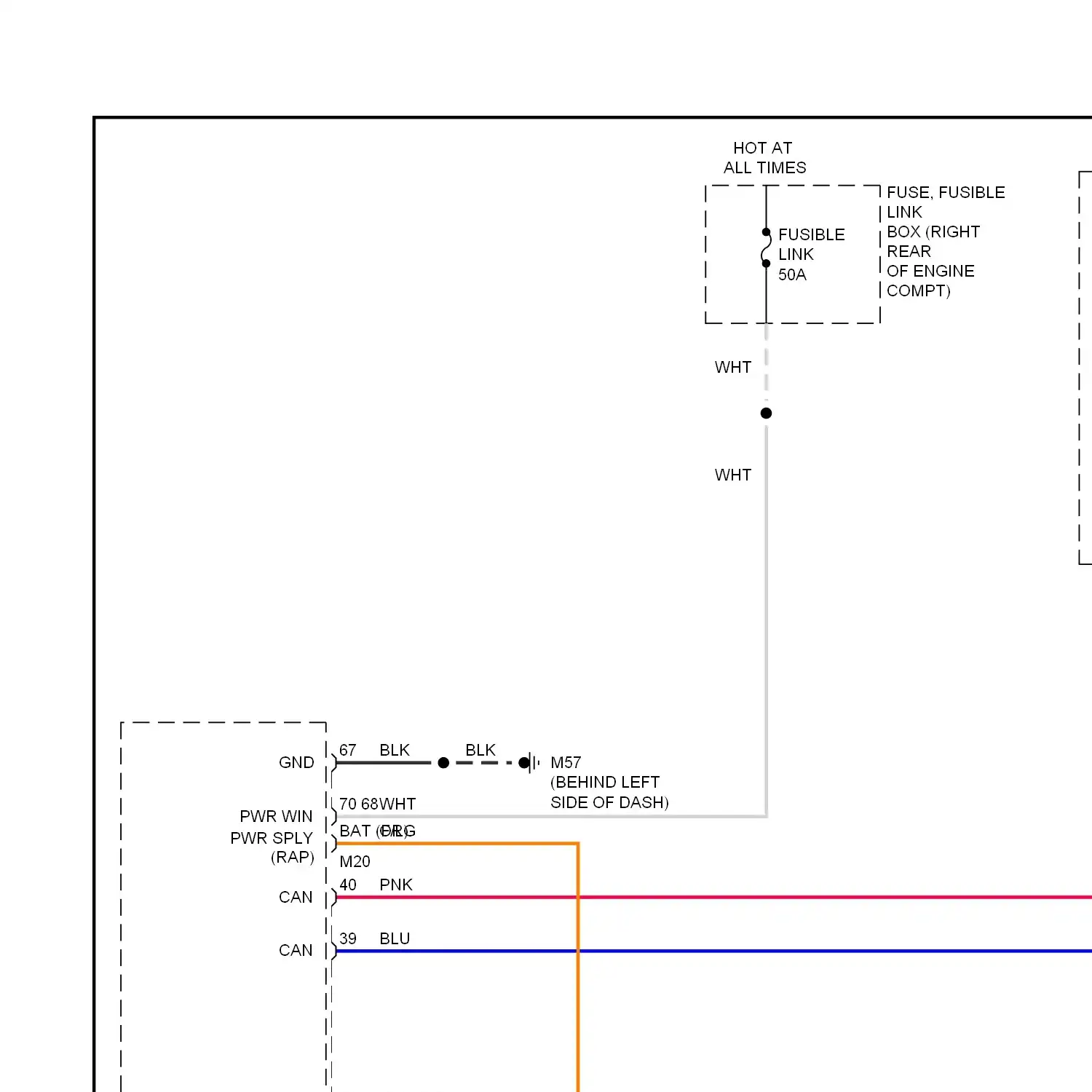The width and height of the screenshot is (1092, 1092).
Task: Click the BLK label on the solid black wire
Action: pos(395,750)
